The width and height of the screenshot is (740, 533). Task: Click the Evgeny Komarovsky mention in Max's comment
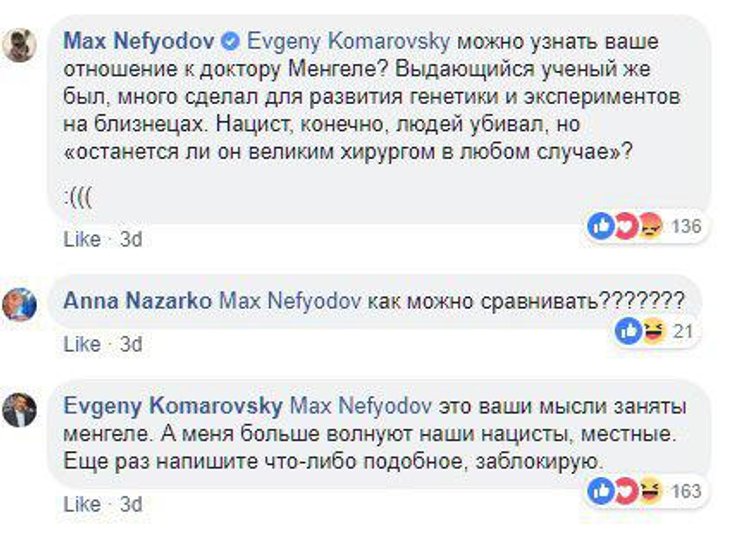347,42
